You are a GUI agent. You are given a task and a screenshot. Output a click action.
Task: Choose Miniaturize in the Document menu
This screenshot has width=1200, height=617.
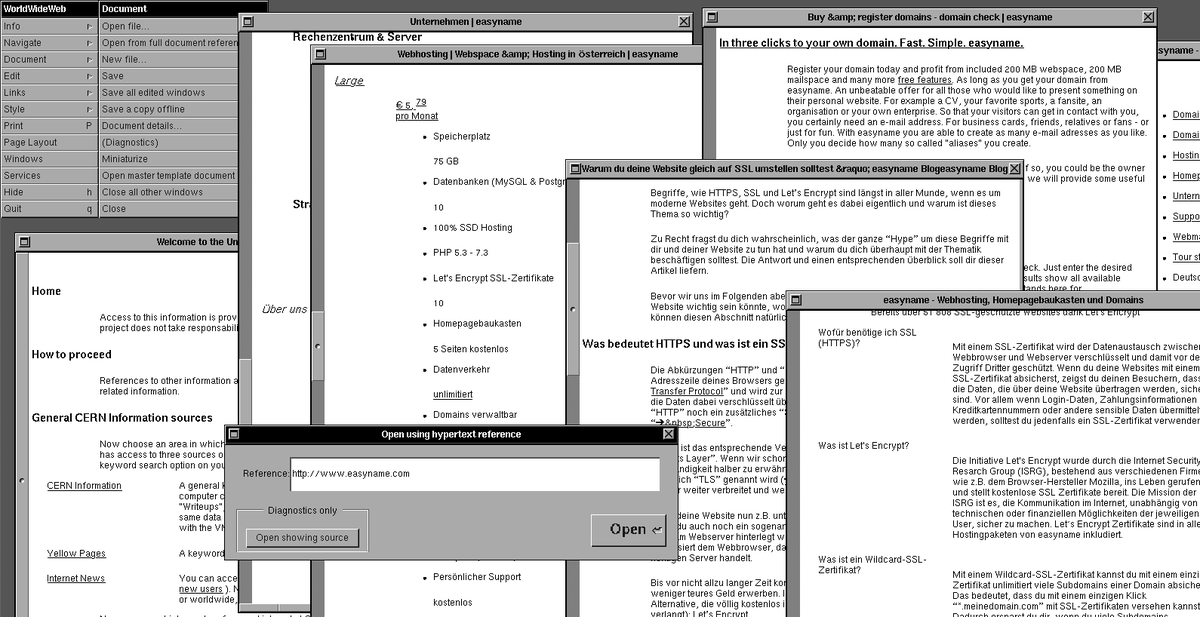click(168, 159)
